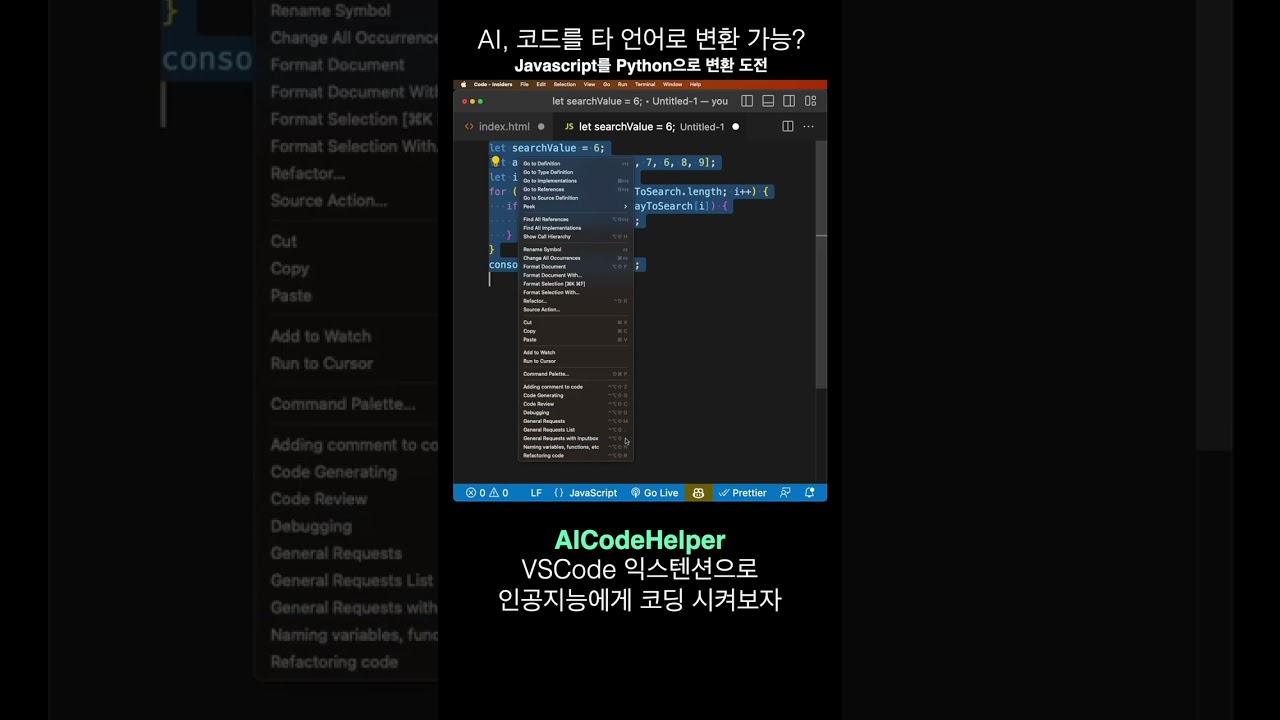This screenshot has height=720, width=1280.
Task: Toggle the secondary side bar layout icon
Action: pyautogui.click(x=789, y=101)
